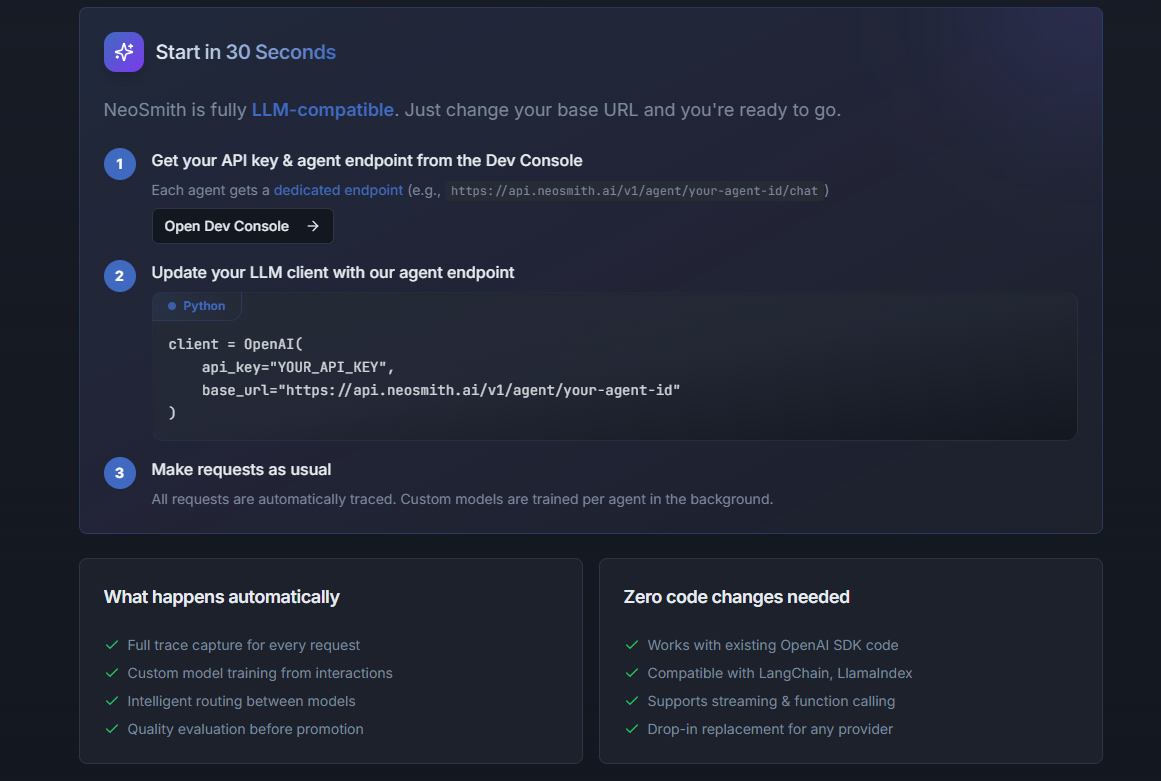Toggle the checkmark for Quality evaluation before promotion
This screenshot has height=781, width=1161.
tap(112, 730)
